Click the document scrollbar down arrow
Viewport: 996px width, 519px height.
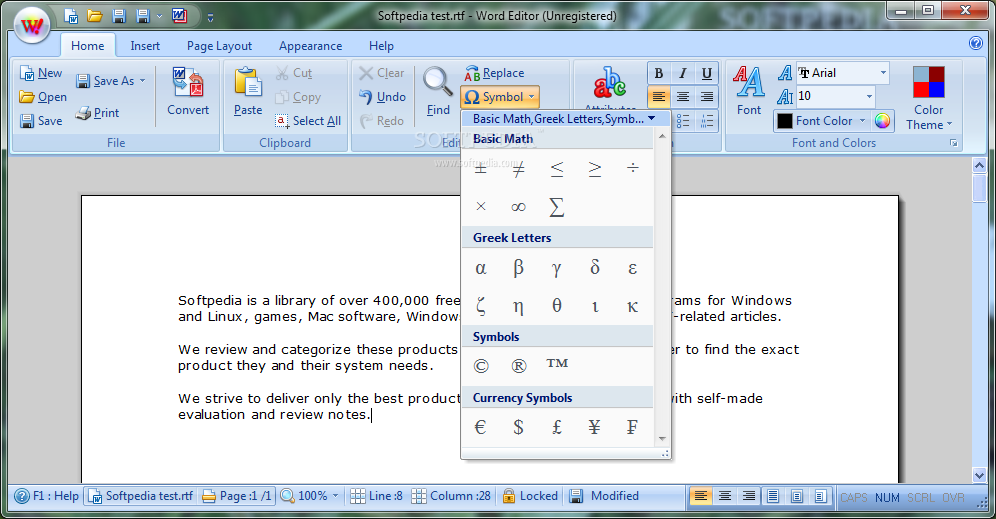(x=979, y=475)
